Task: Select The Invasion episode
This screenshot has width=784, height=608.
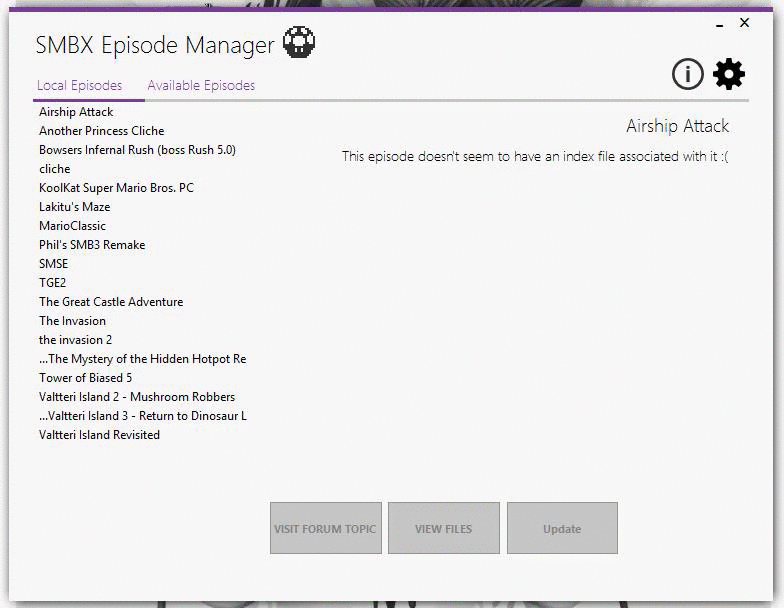Action: (72, 321)
